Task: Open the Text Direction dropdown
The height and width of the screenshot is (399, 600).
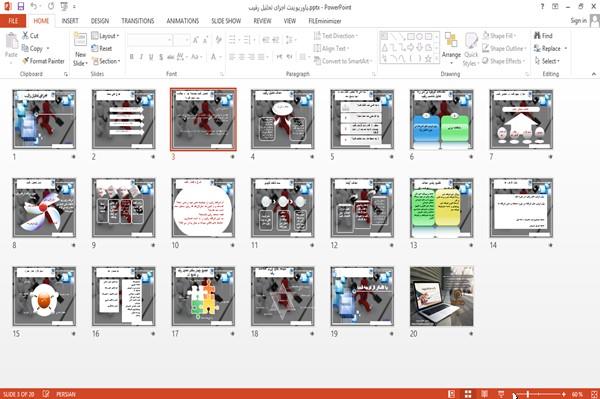Action: (336, 36)
